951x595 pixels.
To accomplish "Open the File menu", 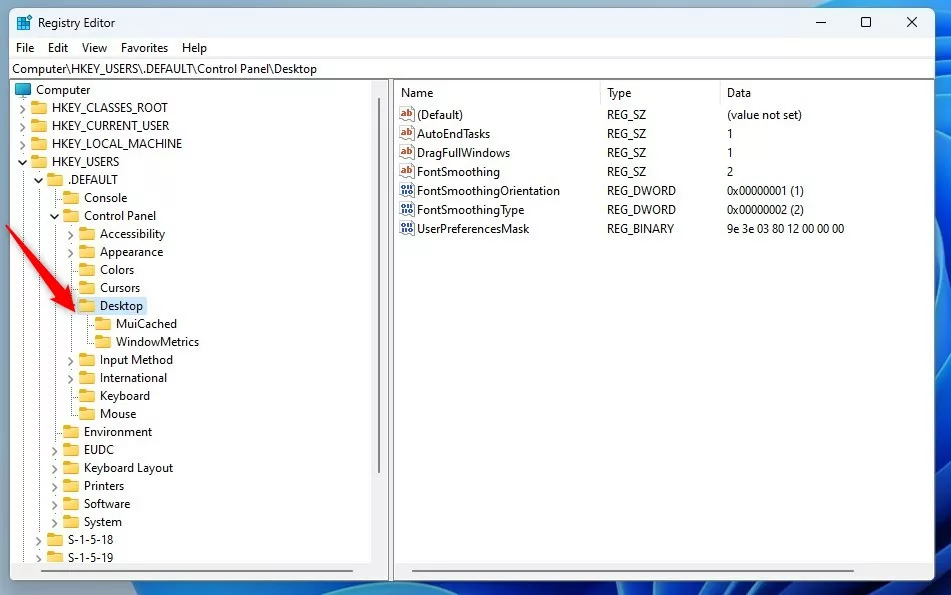I will tap(25, 48).
